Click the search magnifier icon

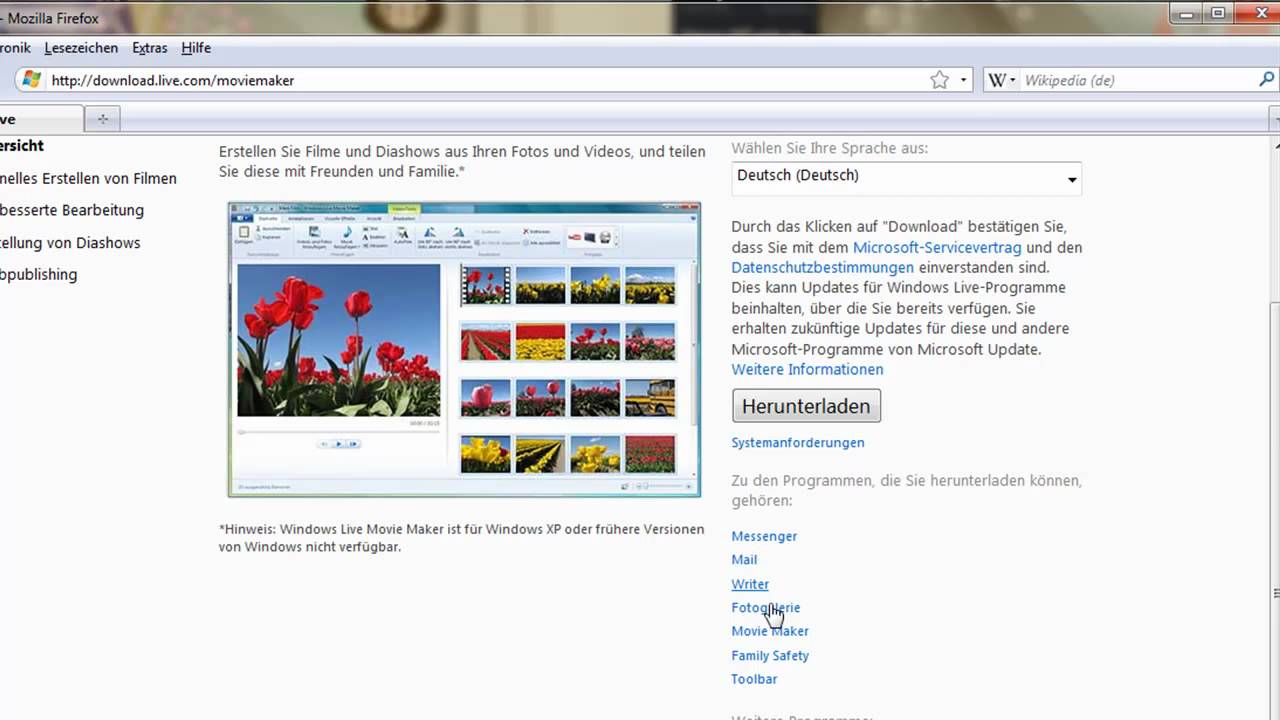[x=1266, y=80]
